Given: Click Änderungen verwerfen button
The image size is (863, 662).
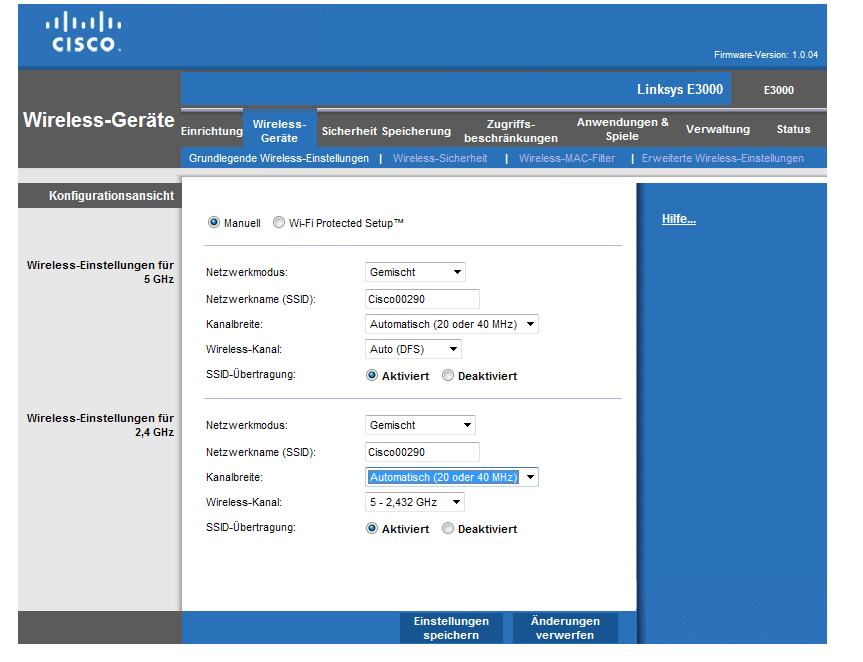Looking at the screenshot, I should [x=565, y=628].
